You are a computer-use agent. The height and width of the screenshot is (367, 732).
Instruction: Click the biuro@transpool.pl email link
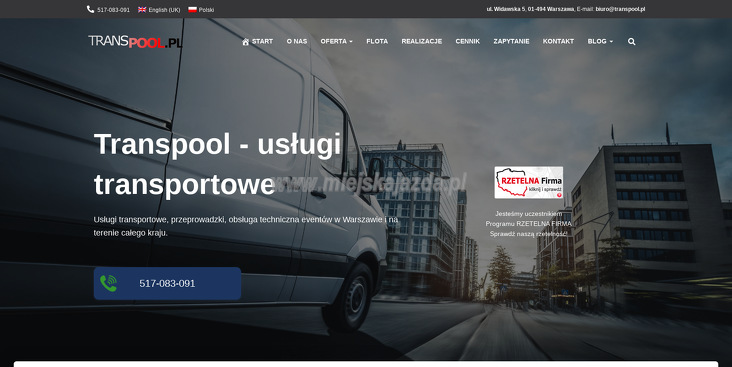[x=620, y=9]
